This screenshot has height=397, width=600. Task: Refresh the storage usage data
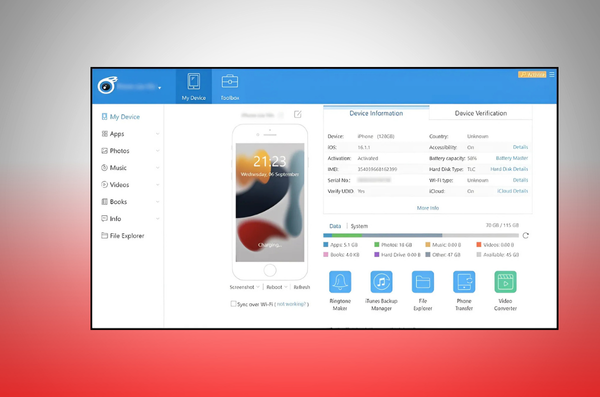click(525, 235)
